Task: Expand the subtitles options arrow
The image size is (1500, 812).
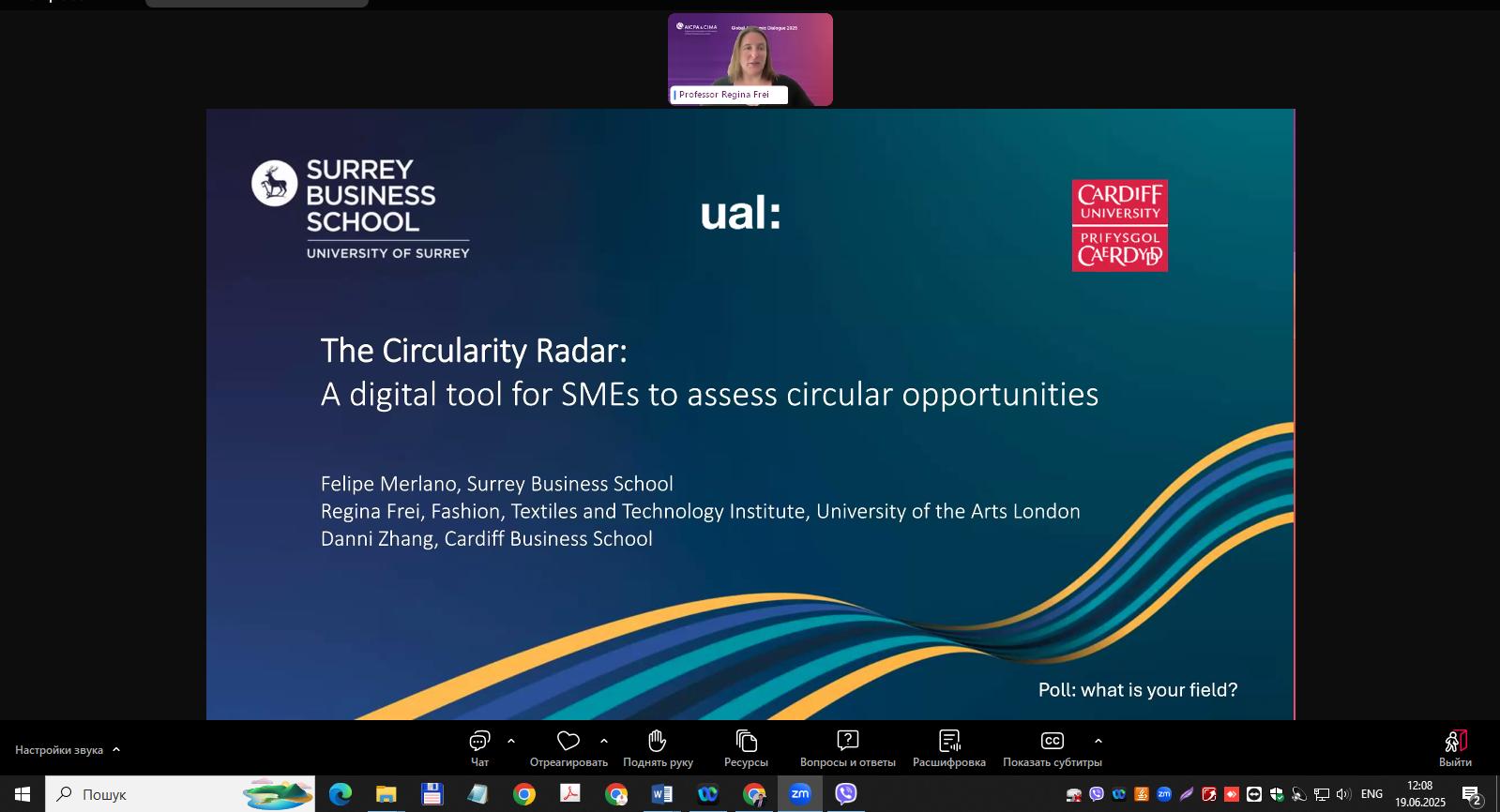Action: click(x=1098, y=741)
